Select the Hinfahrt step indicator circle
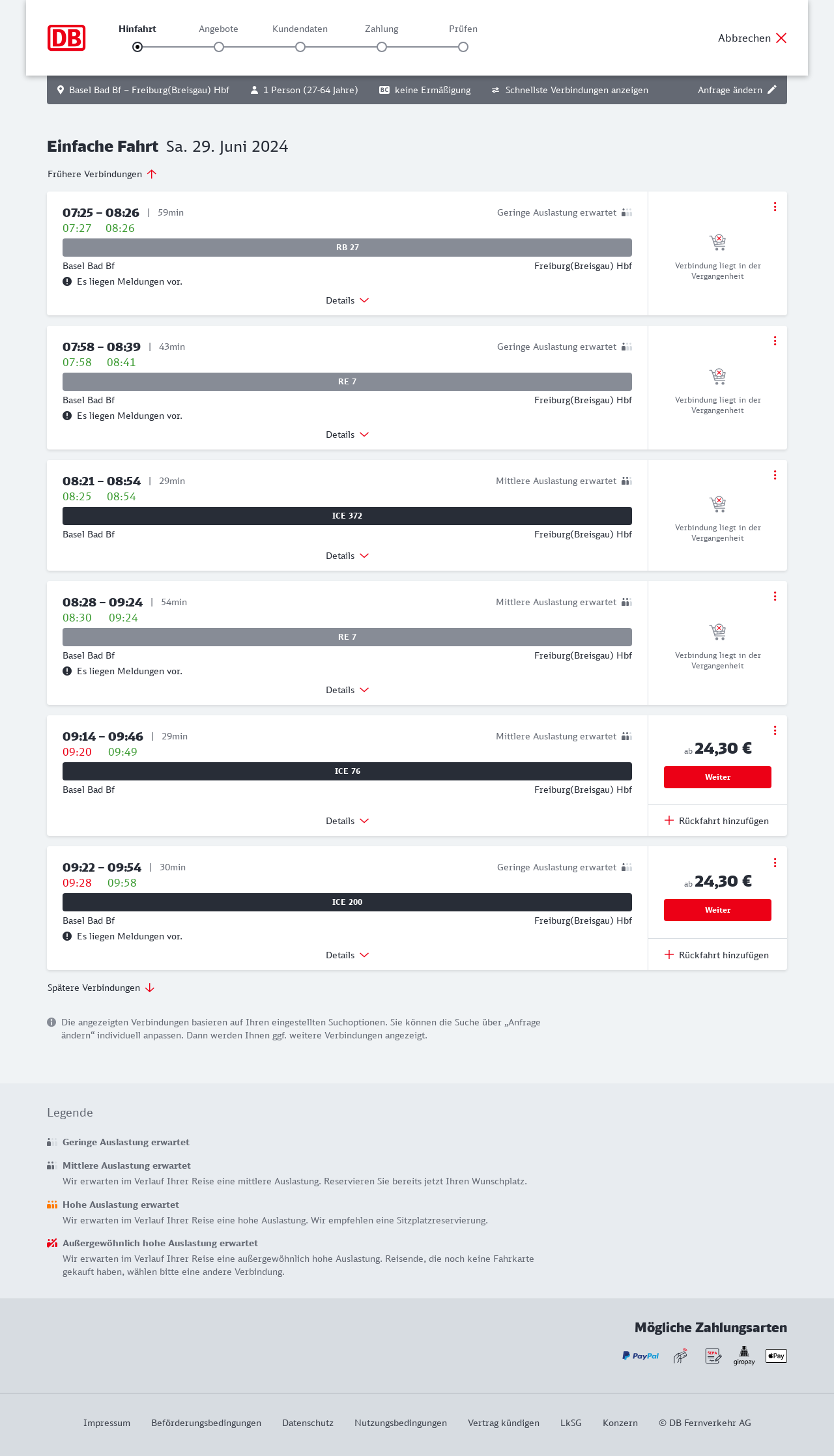The width and height of the screenshot is (834, 1456). [x=137, y=47]
